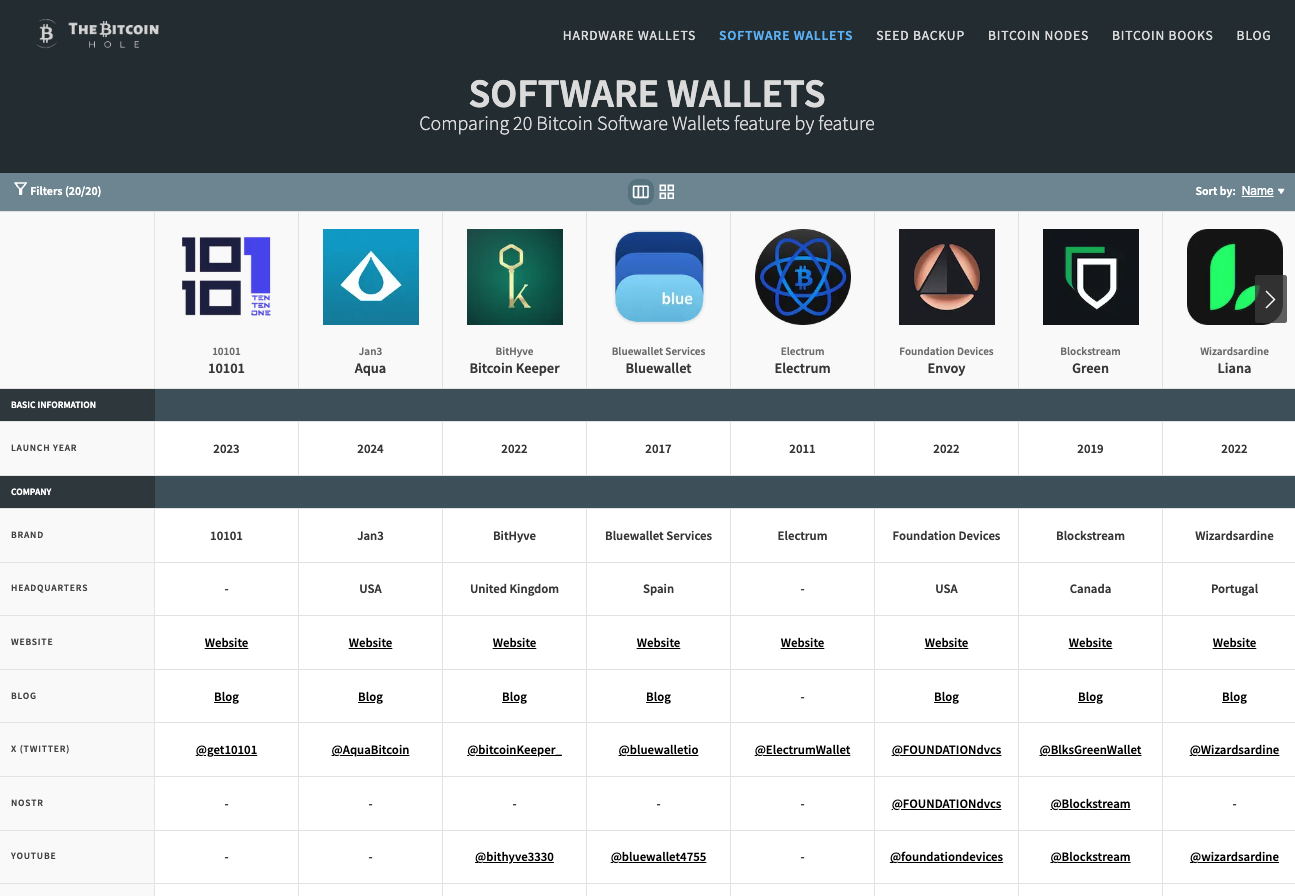This screenshot has width=1295, height=896.
Task: Click the Envoy wallet name heading
Action: tap(947, 368)
